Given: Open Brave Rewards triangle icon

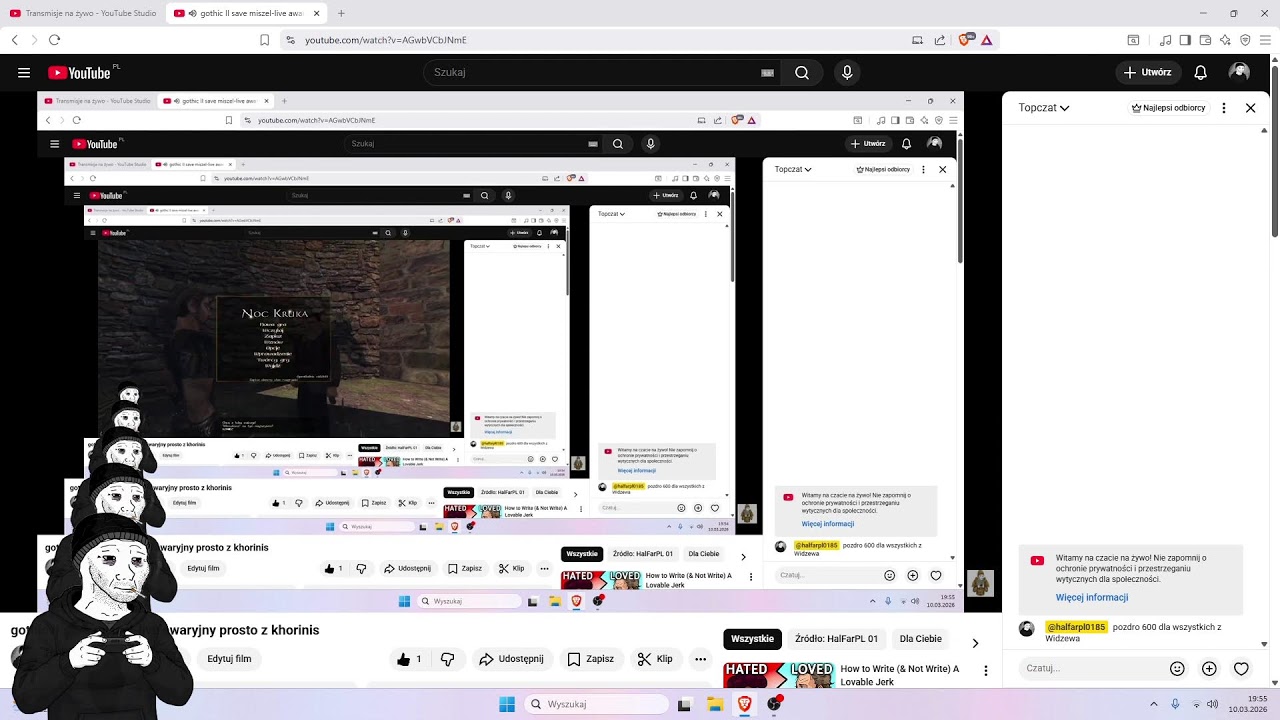Looking at the screenshot, I should (986, 40).
